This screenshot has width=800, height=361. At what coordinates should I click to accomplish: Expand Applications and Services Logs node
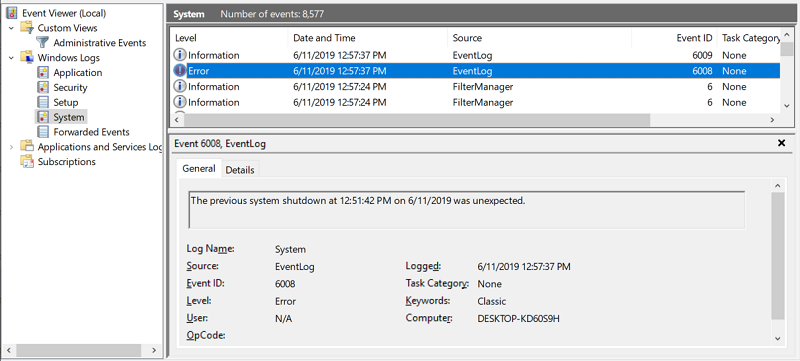coord(11,147)
